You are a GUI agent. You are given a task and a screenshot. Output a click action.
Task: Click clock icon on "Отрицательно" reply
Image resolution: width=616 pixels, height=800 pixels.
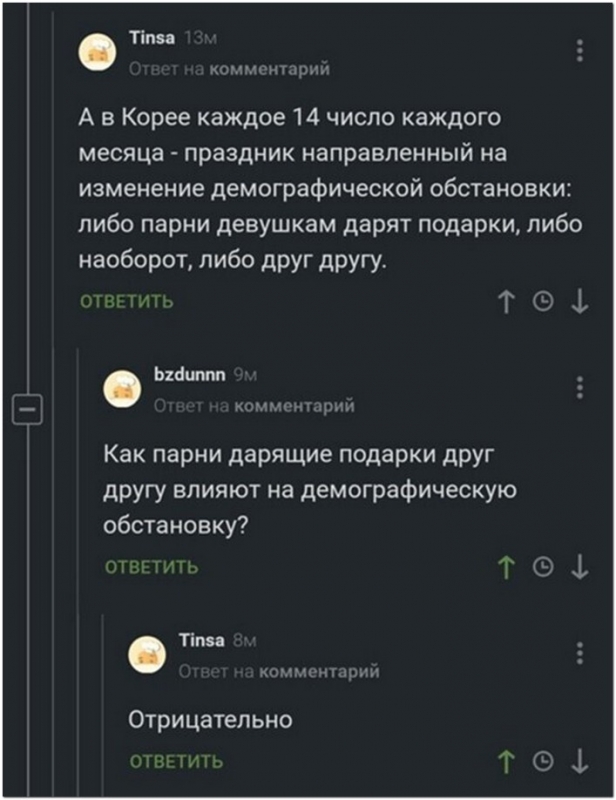546,761
